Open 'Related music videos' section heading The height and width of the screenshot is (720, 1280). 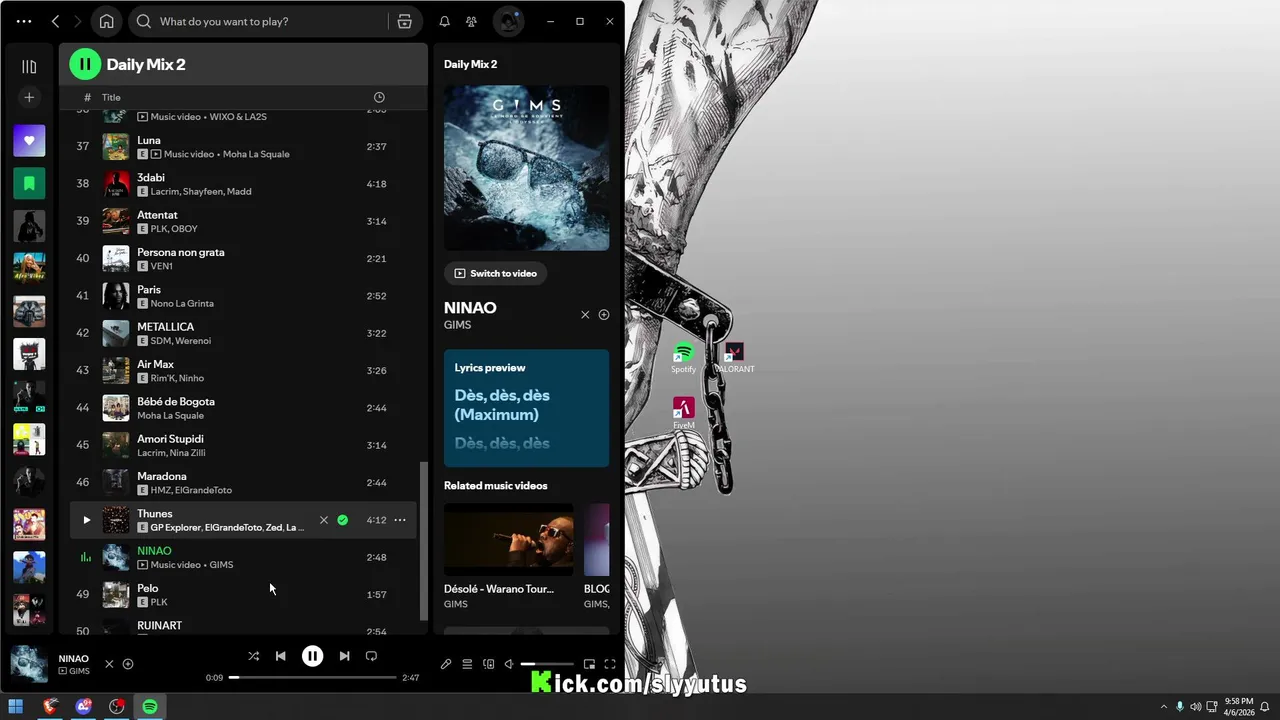tap(496, 486)
